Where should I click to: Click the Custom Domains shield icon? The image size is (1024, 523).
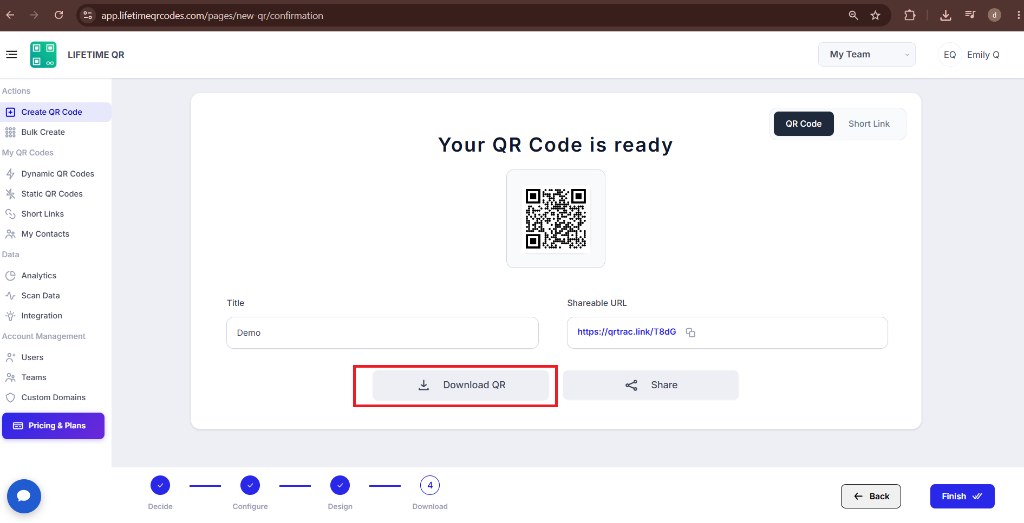[x=10, y=397]
